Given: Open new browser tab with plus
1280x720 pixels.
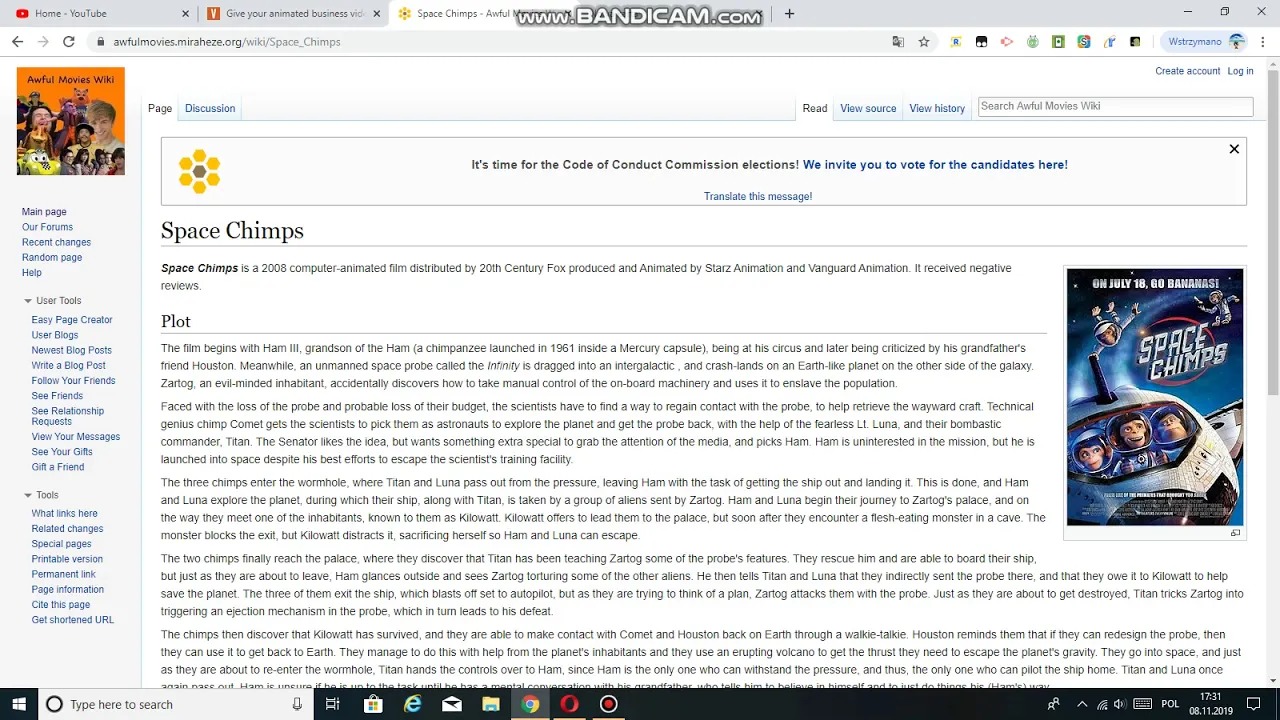Looking at the screenshot, I should coord(789,14).
